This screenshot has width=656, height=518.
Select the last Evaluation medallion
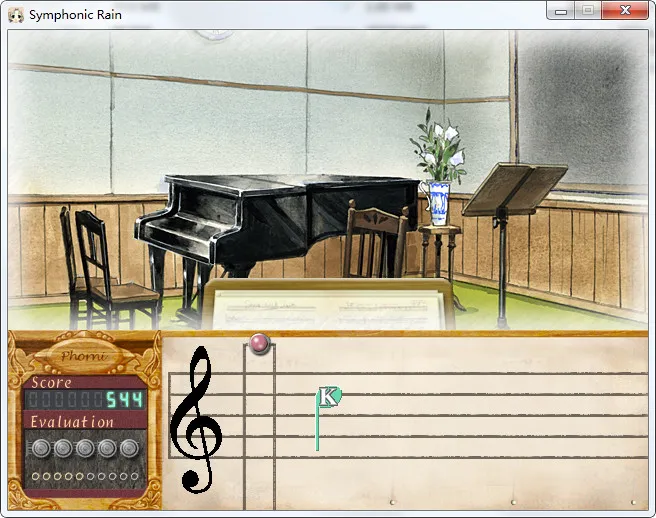coord(128,448)
